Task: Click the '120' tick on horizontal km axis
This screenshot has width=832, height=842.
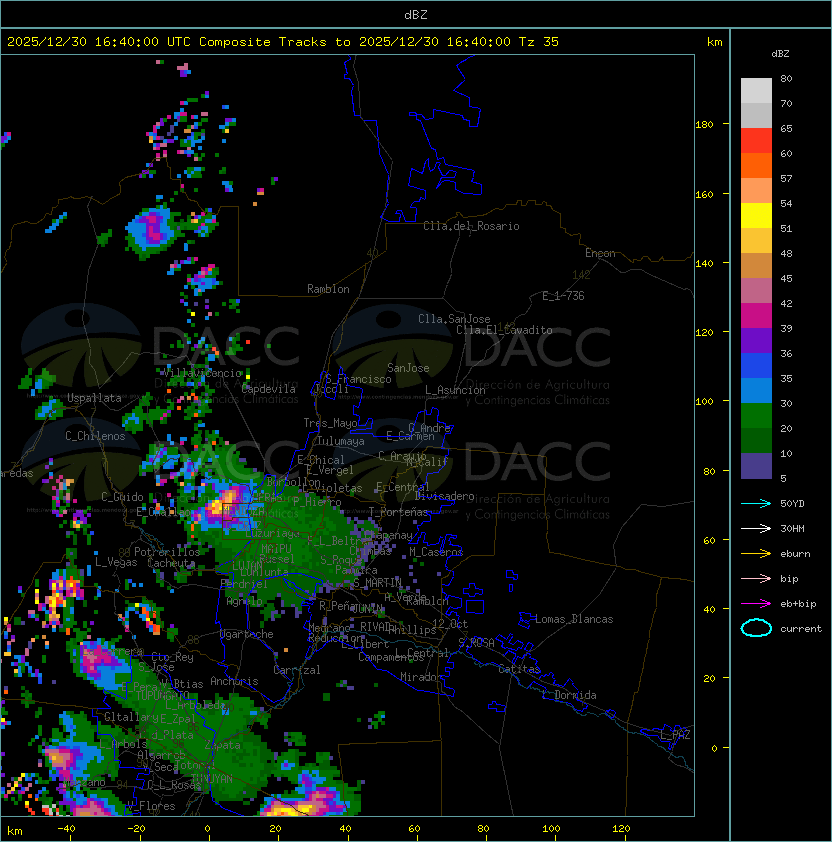Action: point(621,829)
